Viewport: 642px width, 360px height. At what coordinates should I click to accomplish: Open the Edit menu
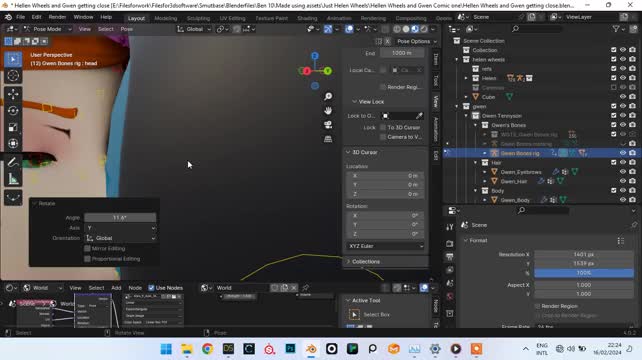[36, 17]
